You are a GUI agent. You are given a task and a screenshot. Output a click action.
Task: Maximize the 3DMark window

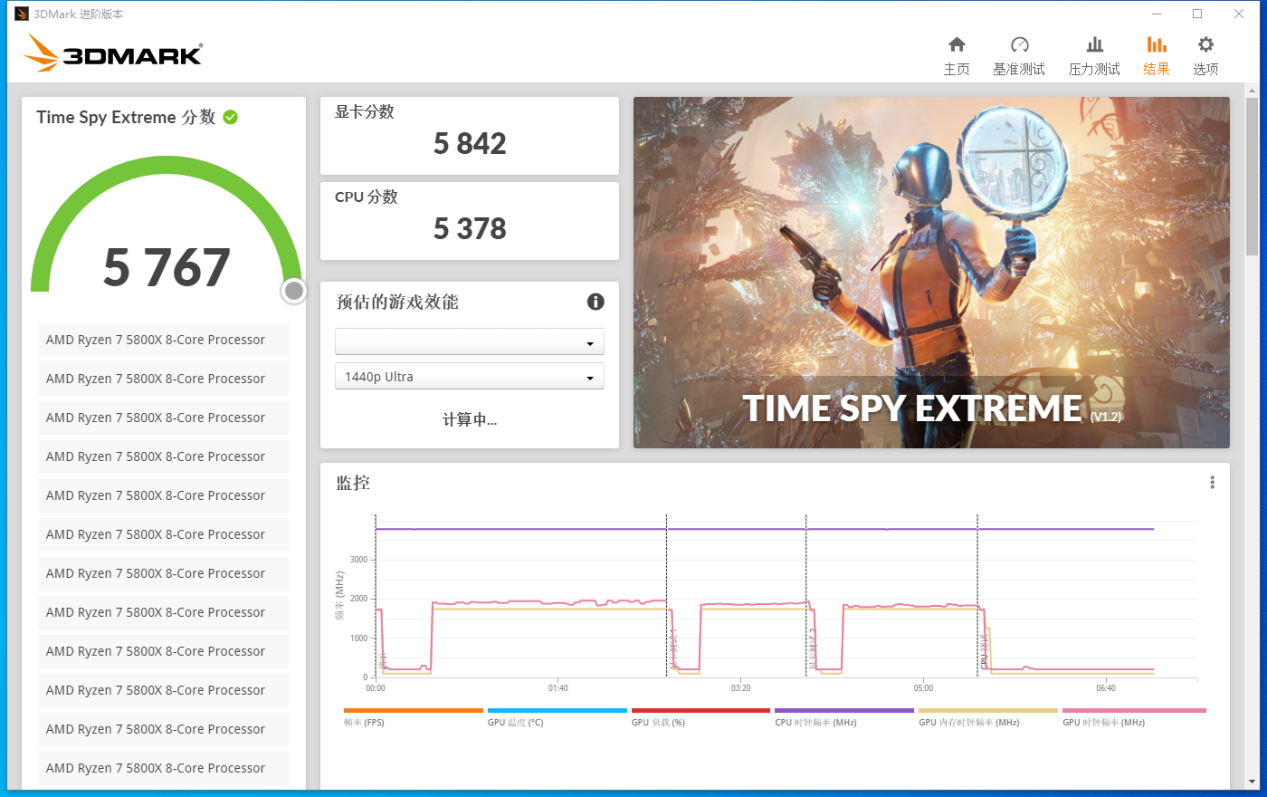pos(1197,14)
